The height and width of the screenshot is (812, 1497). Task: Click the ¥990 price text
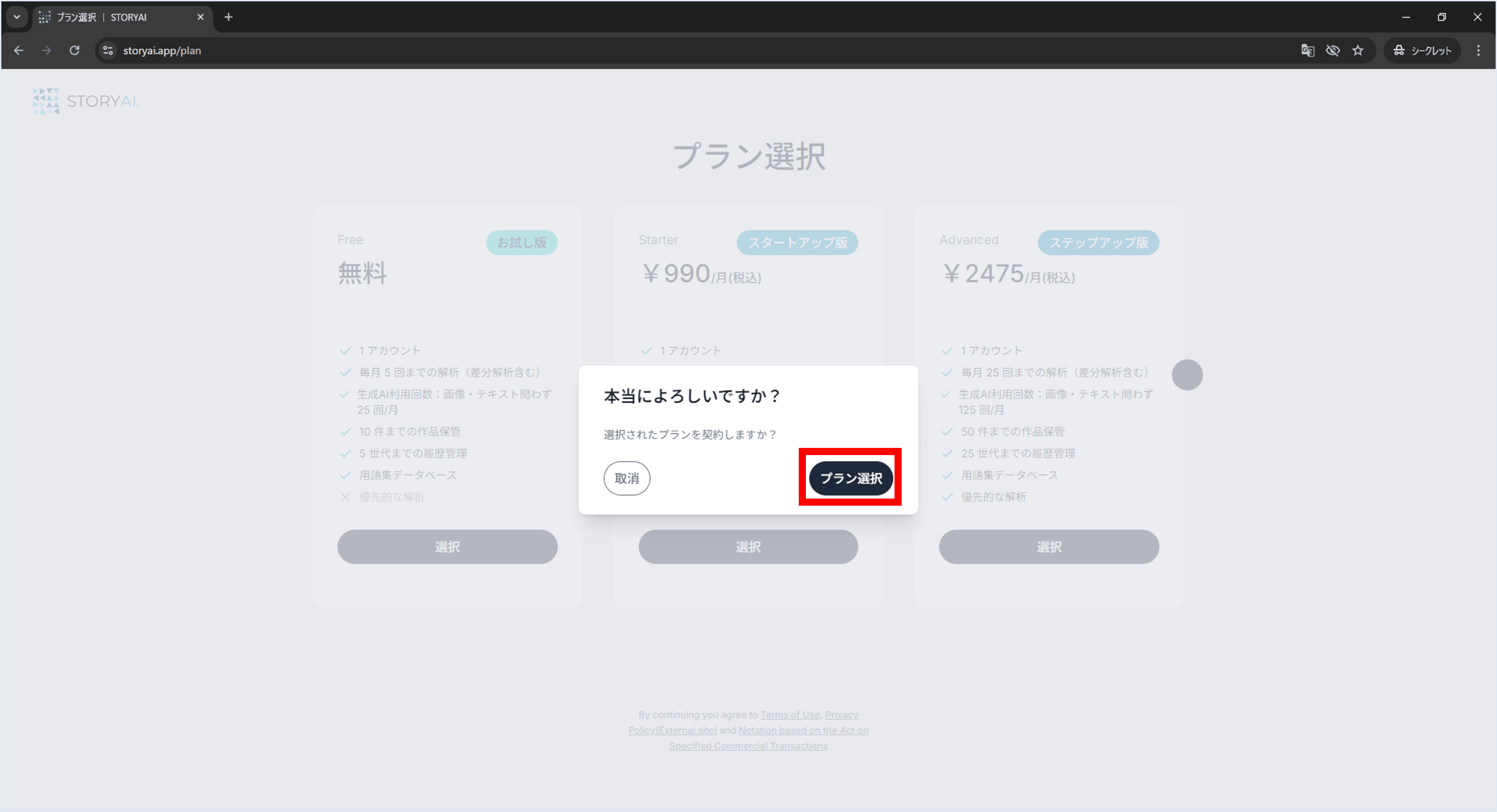pyautogui.click(x=701, y=274)
